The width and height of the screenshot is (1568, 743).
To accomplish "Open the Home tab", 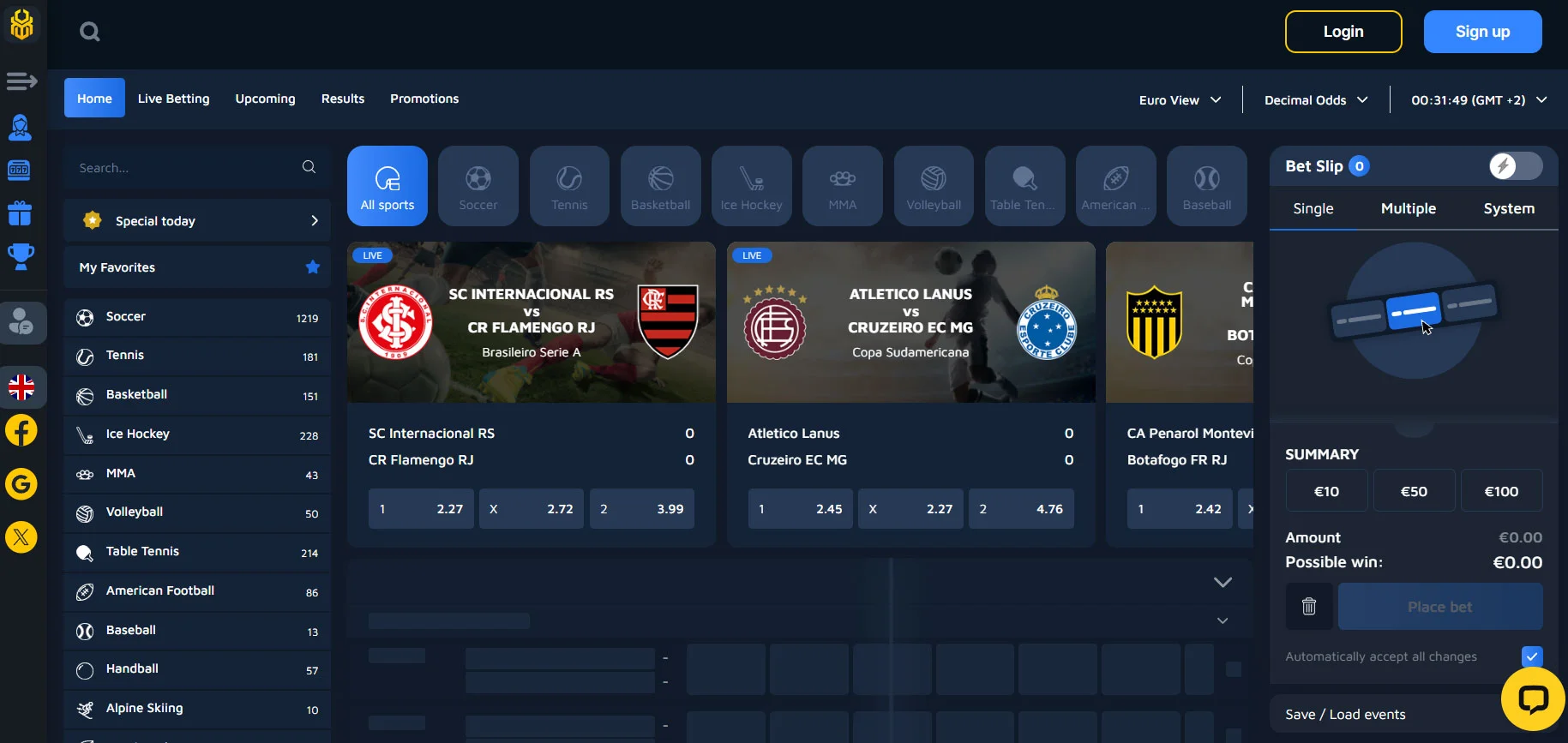I will click(94, 99).
